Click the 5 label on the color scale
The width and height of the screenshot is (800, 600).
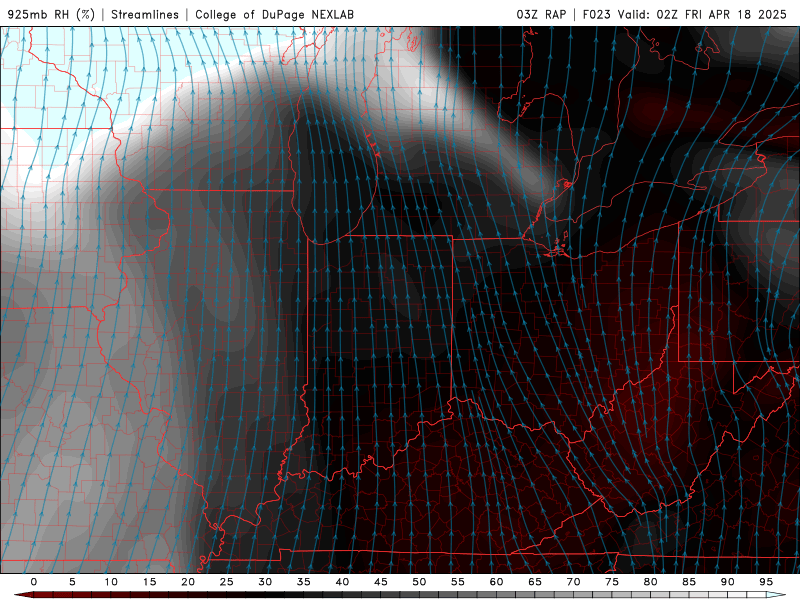point(72,582)
